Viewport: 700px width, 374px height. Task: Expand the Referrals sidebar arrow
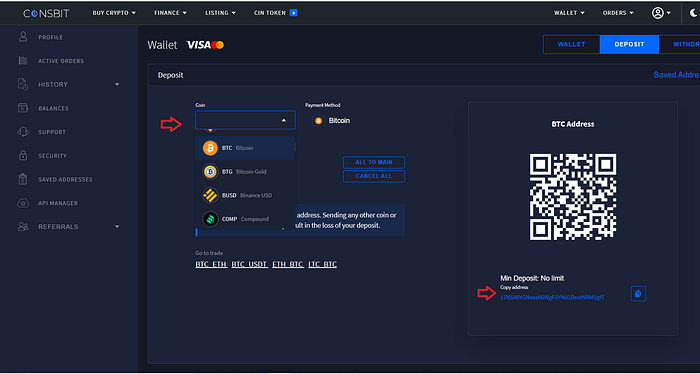[x=117, y=227]
